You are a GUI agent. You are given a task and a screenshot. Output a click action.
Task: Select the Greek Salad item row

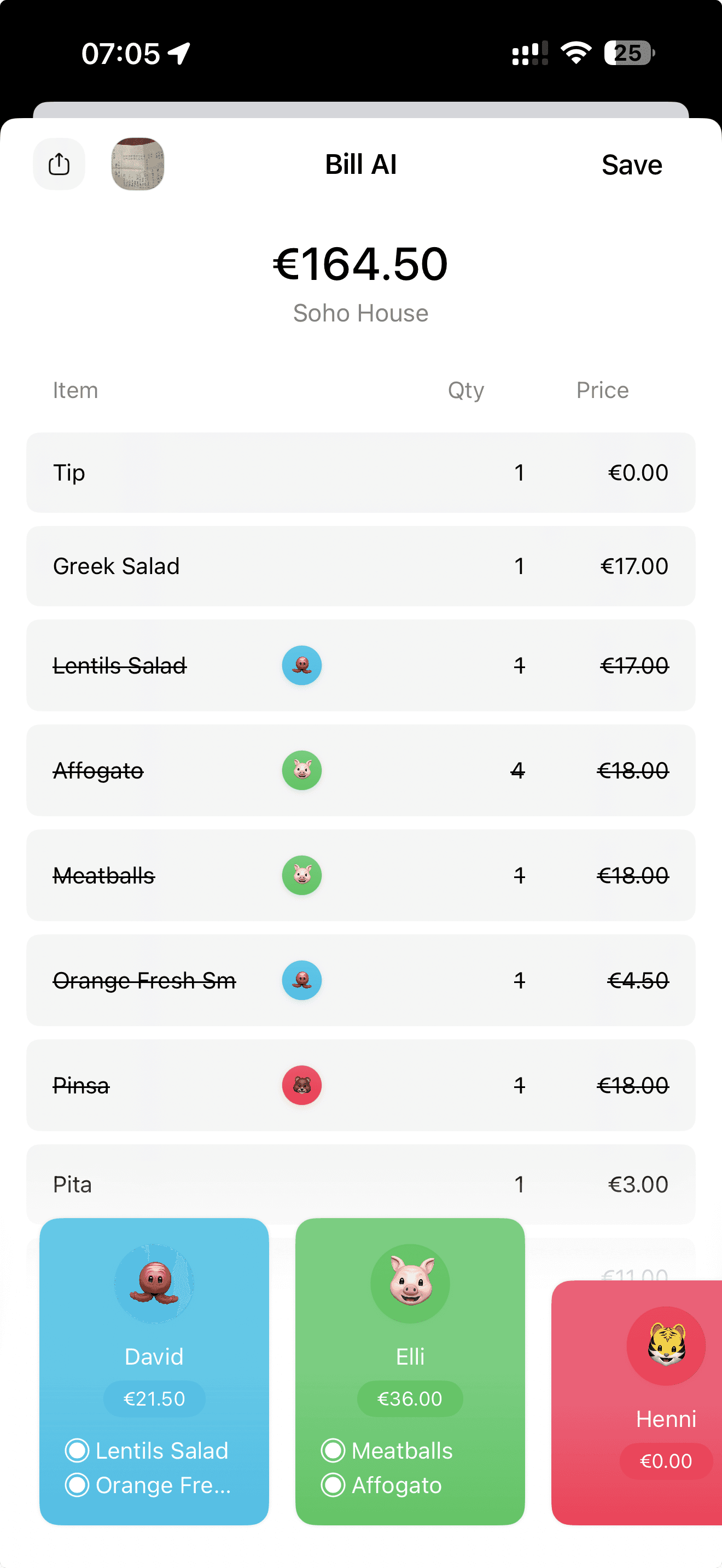coord(360,566)
